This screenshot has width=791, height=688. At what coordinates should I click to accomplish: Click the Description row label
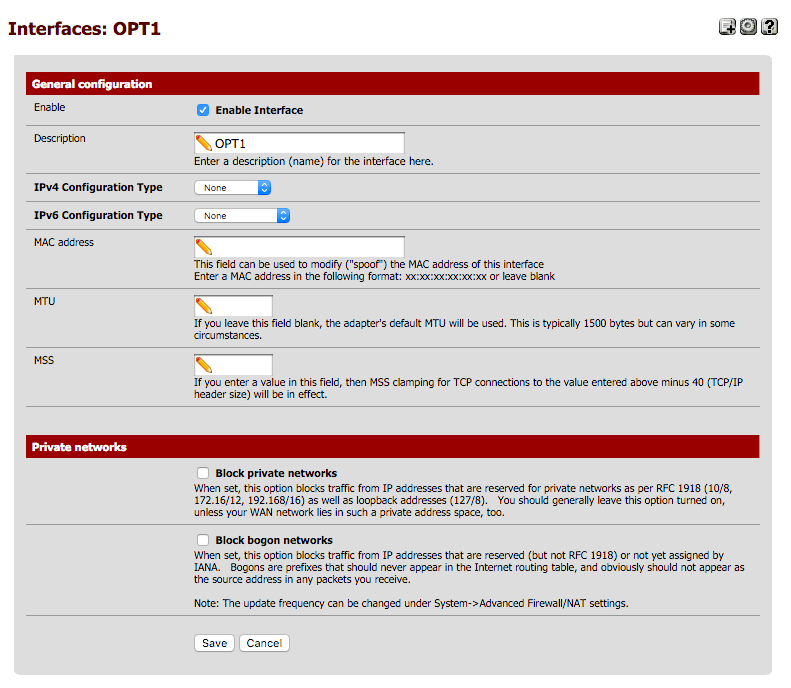point(60,138)
